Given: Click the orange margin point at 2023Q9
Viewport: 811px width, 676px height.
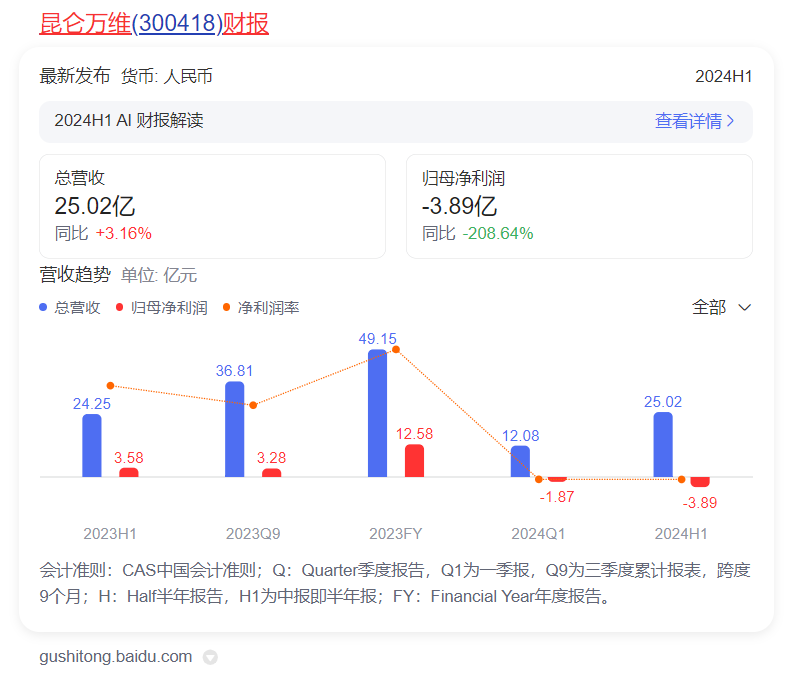Looking at the screenshot, I should [x=253, y=405].
